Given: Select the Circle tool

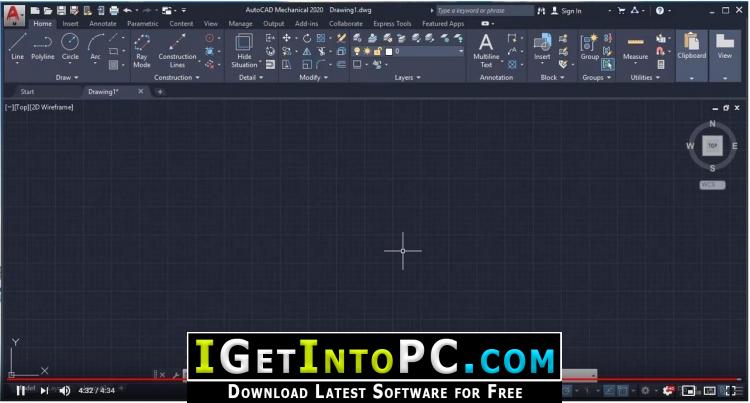Looking at the screenshot, I should (x=70, y=48).
